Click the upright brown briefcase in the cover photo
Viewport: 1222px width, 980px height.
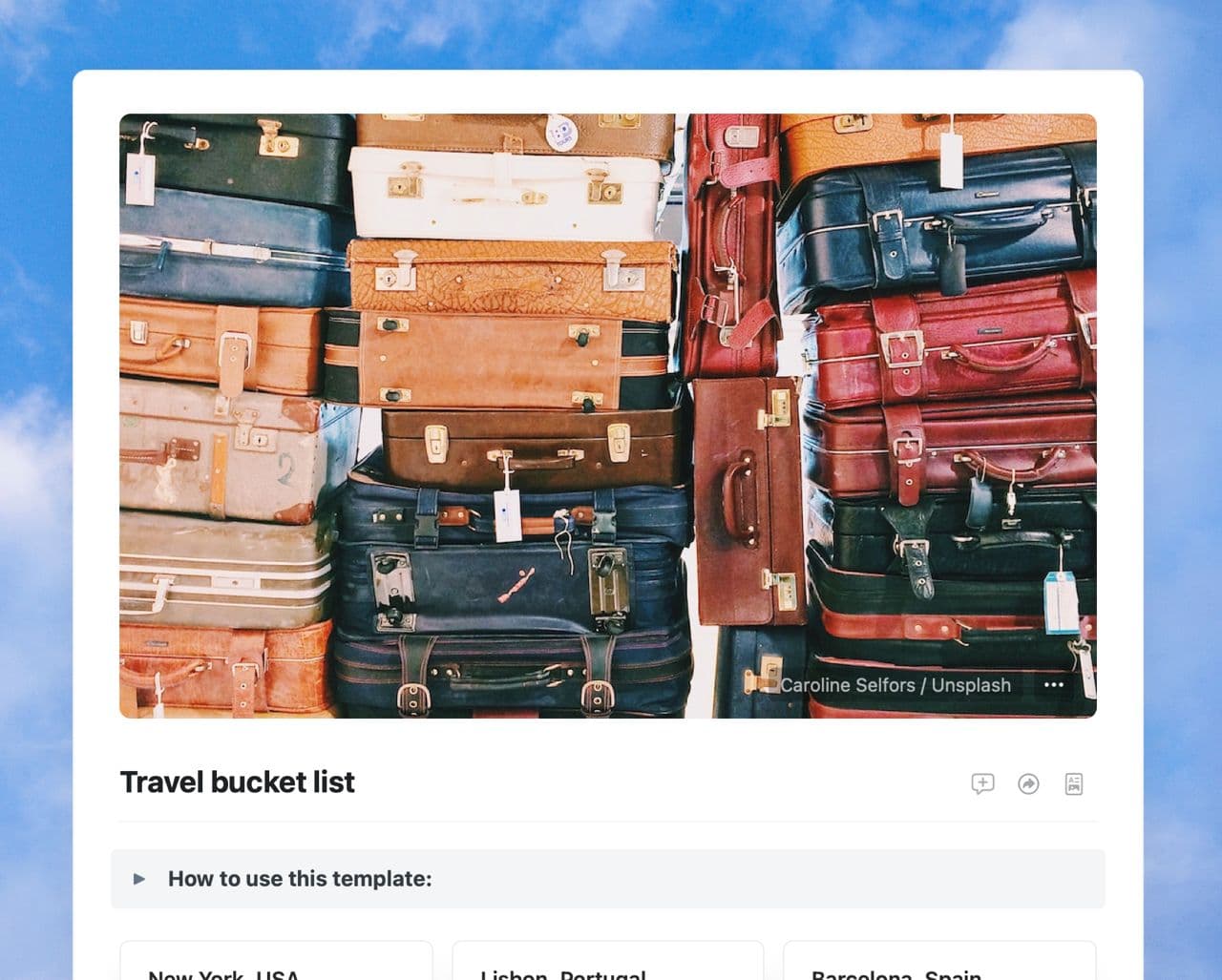(748, 501)
